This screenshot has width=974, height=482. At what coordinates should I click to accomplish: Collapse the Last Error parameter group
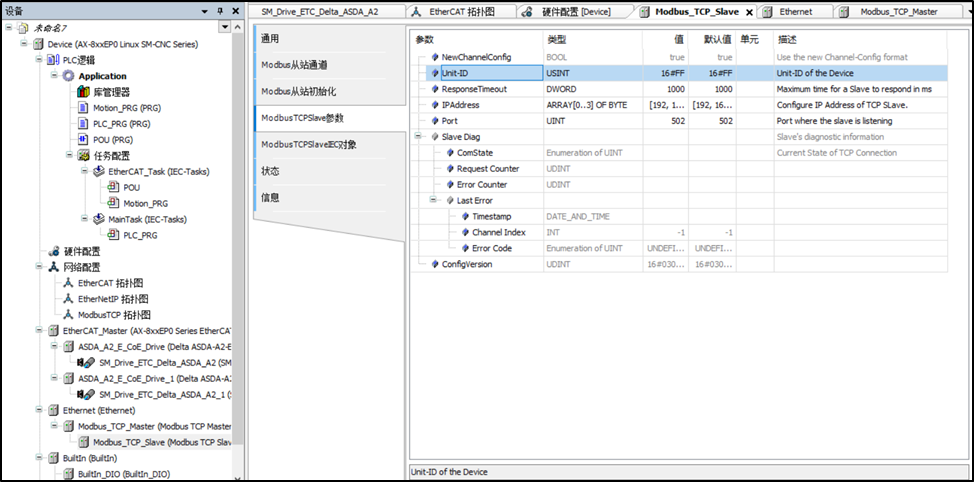434,200
